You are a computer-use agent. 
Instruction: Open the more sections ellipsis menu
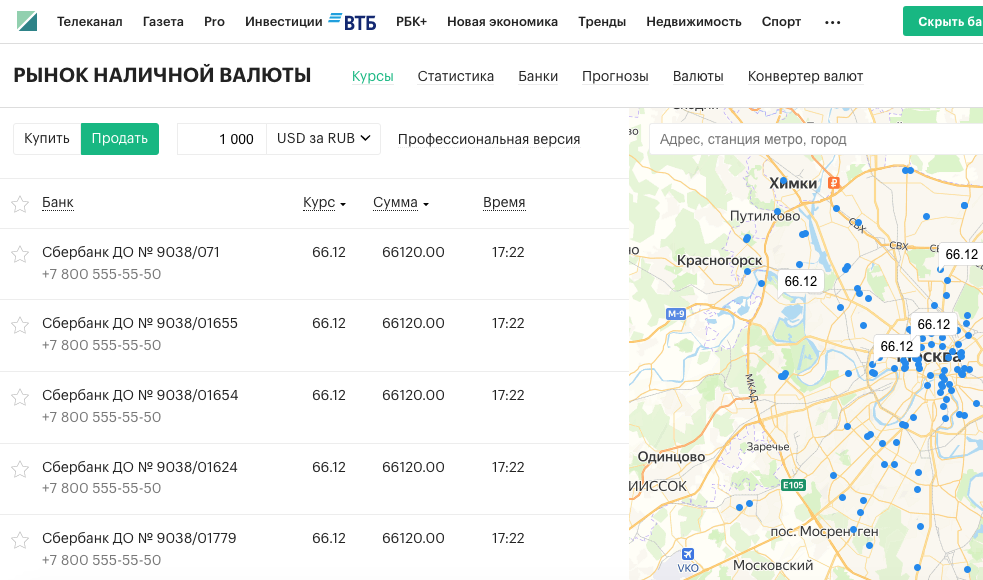pos(833,22)
